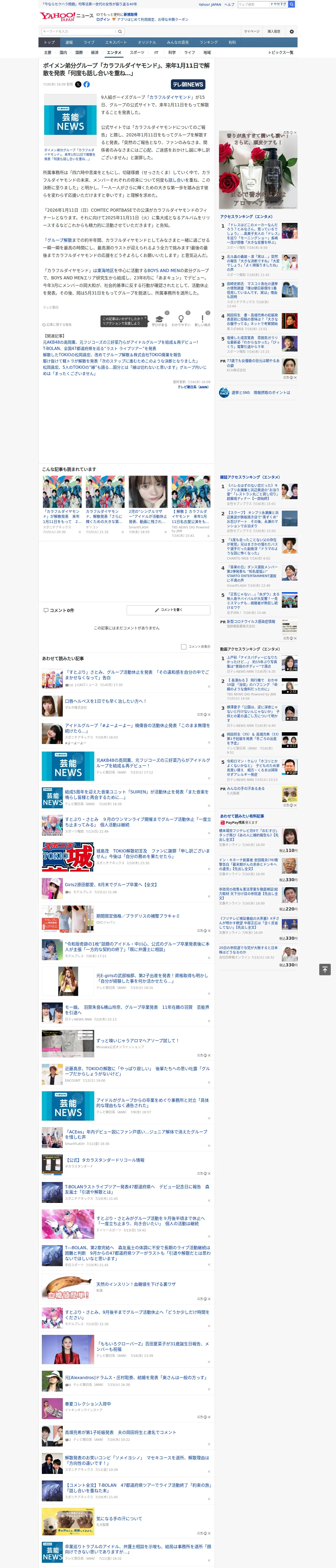Select the 速報 navigation tab
The width and height of the screenshot is (336, 1568).
[x=69, y=43]
